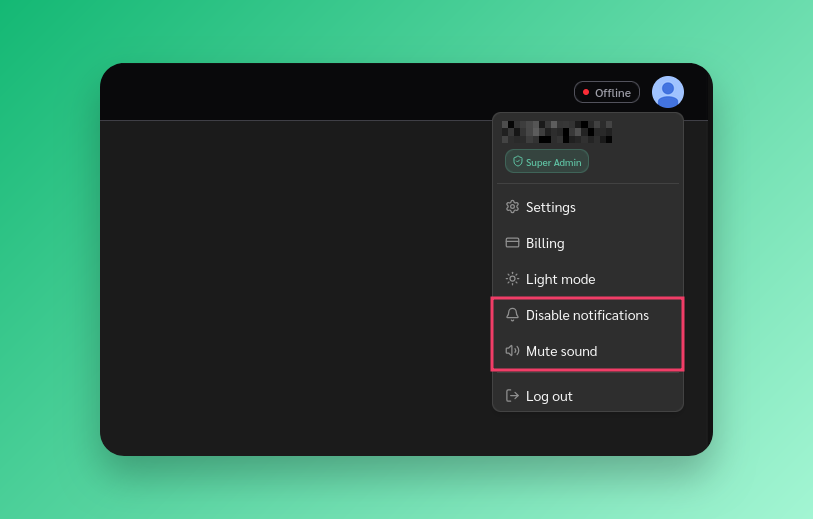
Task: Click the Super Admin role badge
Action: pyautogui.click(x=547, y=161)
